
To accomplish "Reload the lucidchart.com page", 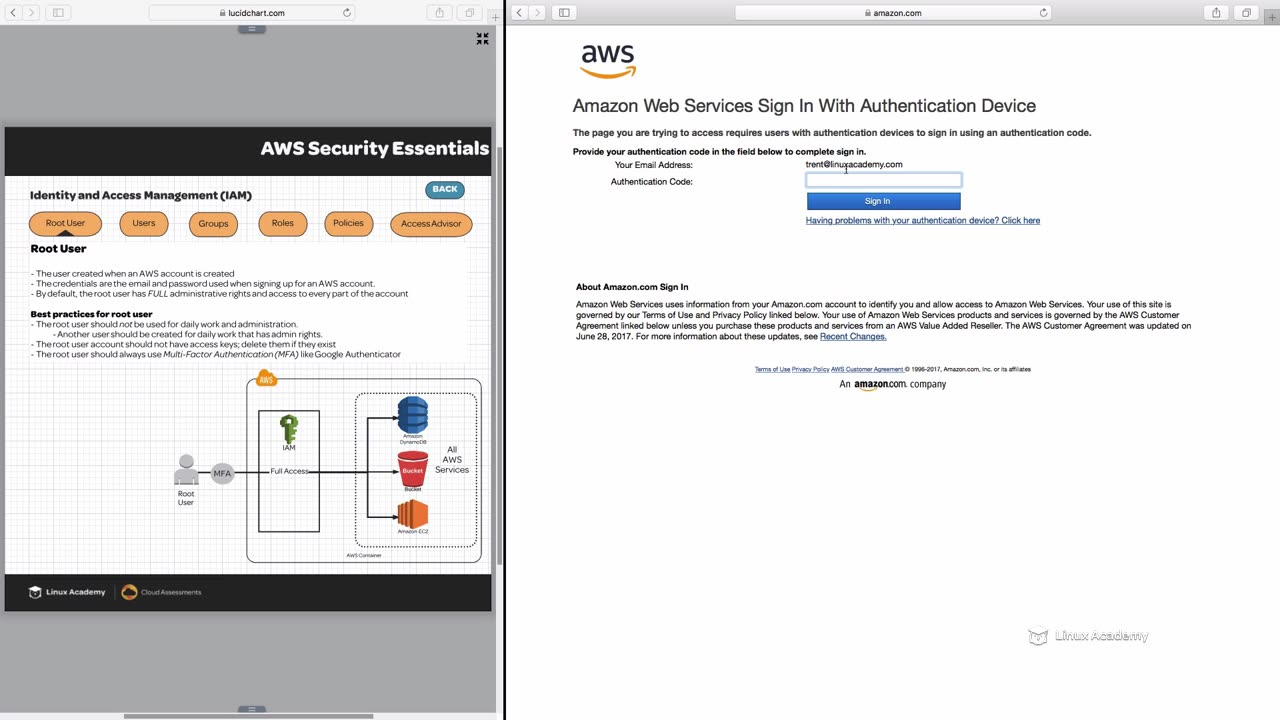I will [x=347, y=13].
